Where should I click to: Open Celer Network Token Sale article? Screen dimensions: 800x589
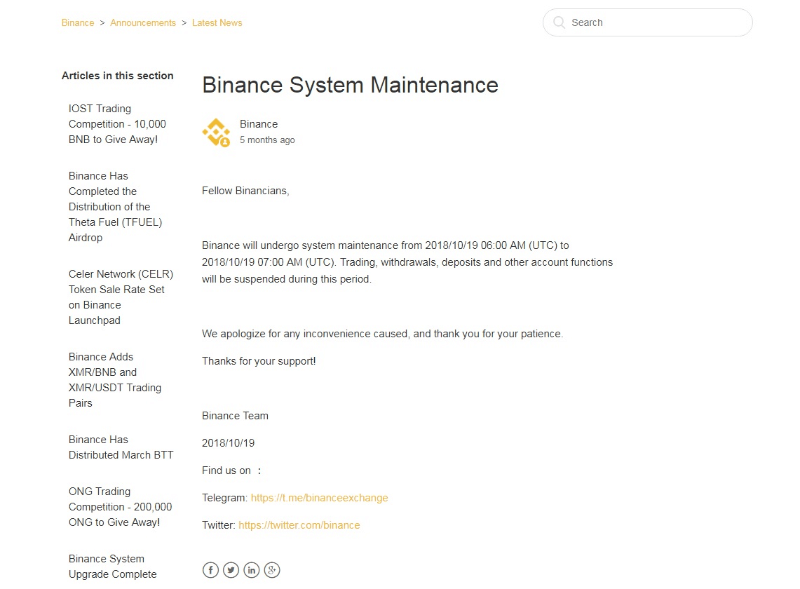click(116, 297)
